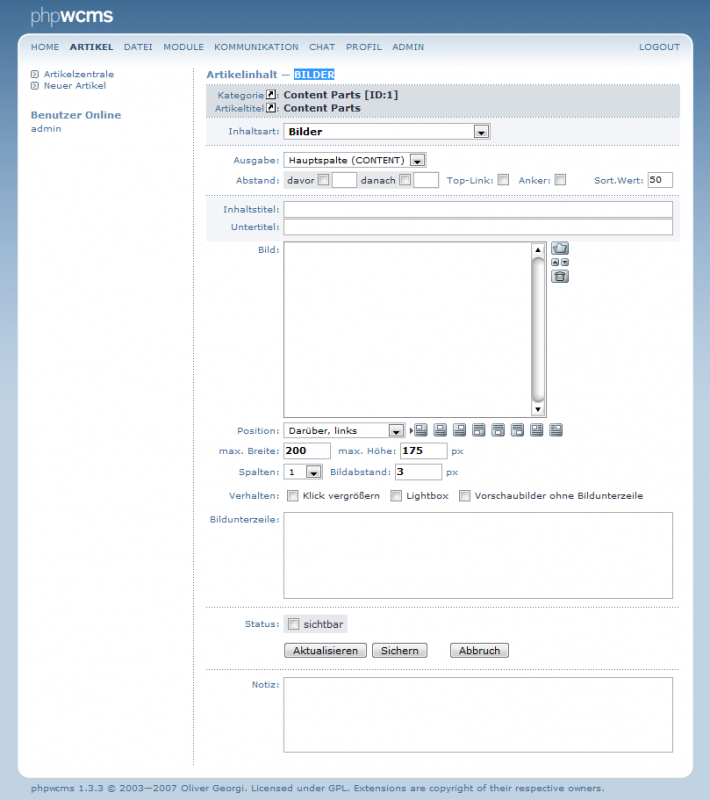Select the last image position icon in row
The image size is (710, 800).
point(556,430)
